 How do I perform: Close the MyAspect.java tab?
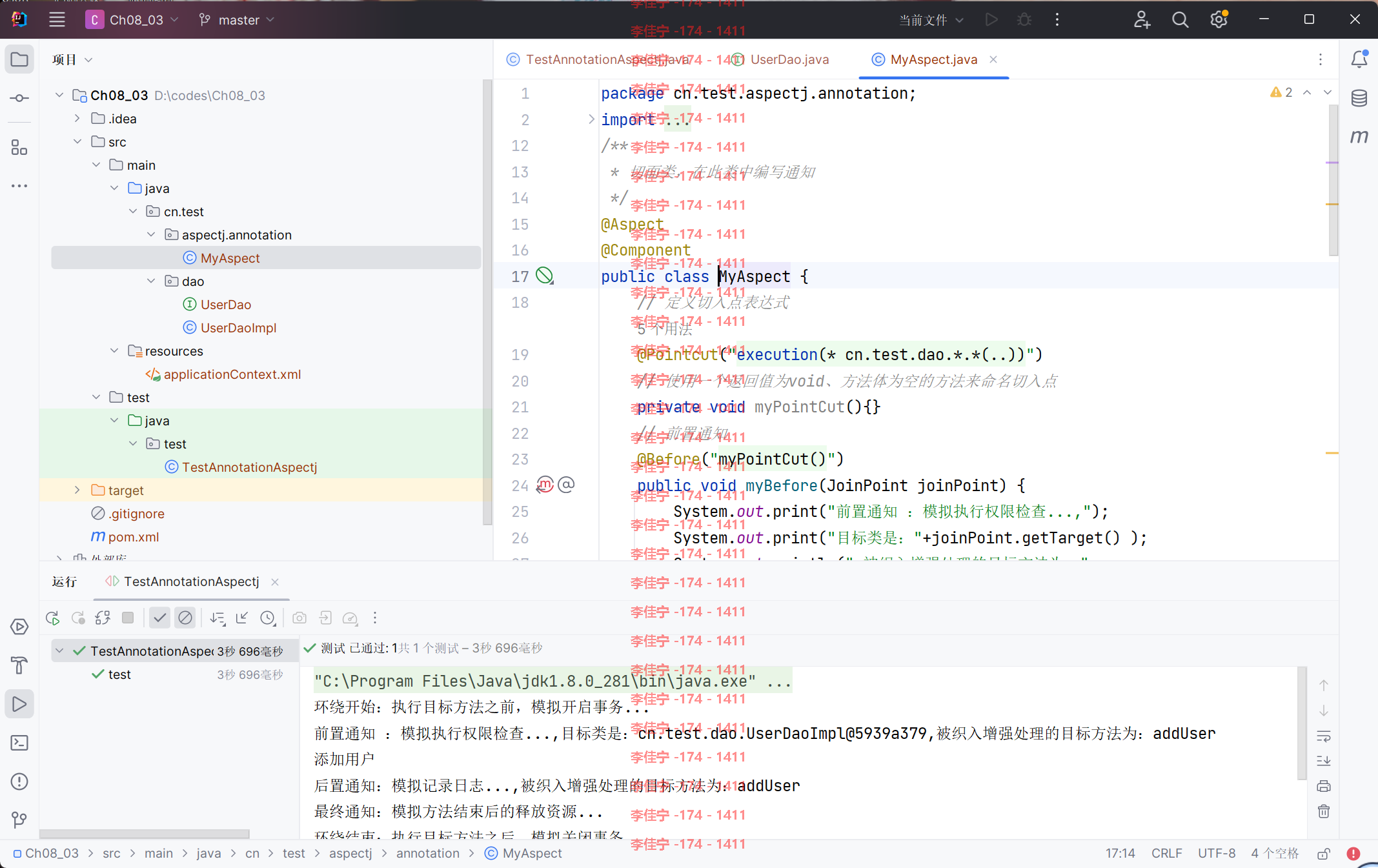click(x=993, y=59)
